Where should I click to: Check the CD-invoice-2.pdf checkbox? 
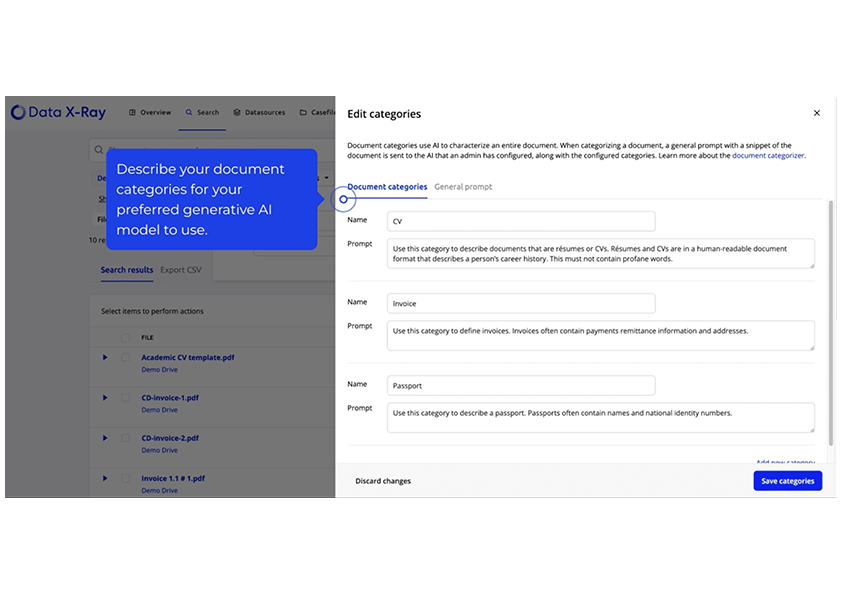click(x=125, y=438)
